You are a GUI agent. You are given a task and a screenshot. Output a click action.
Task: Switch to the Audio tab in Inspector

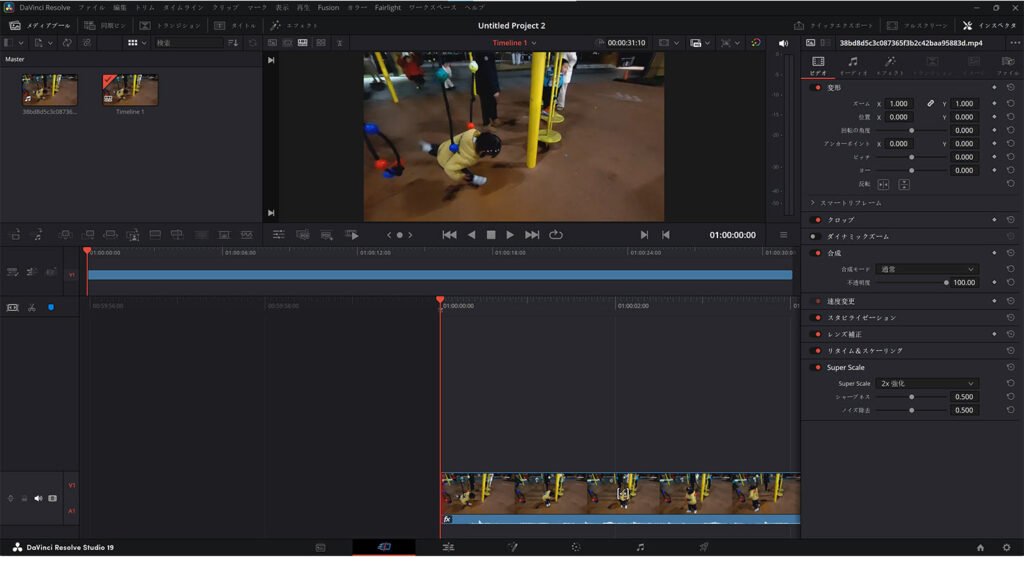(x=853, y=65)
